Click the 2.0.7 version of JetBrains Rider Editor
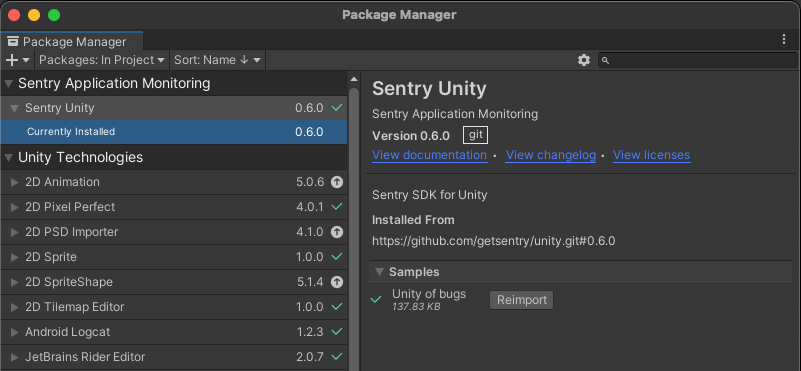 click(310, 357)
